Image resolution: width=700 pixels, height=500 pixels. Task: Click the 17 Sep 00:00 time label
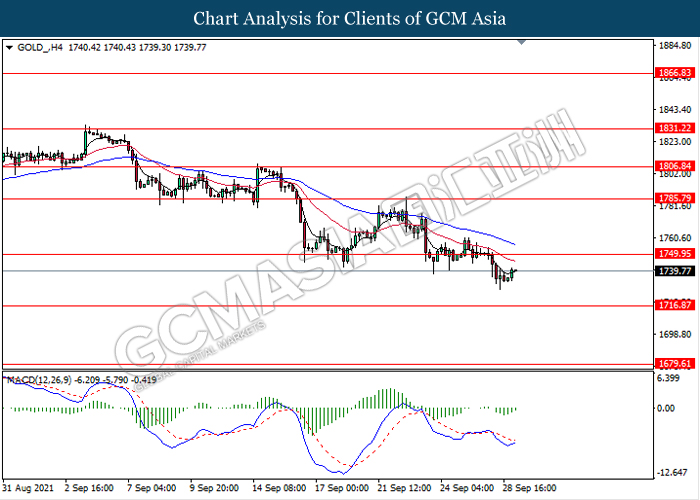tap(342, 488)
